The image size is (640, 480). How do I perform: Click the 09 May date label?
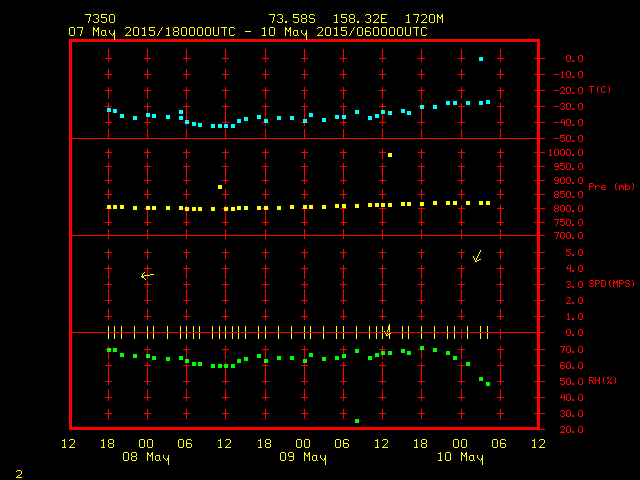302,458
